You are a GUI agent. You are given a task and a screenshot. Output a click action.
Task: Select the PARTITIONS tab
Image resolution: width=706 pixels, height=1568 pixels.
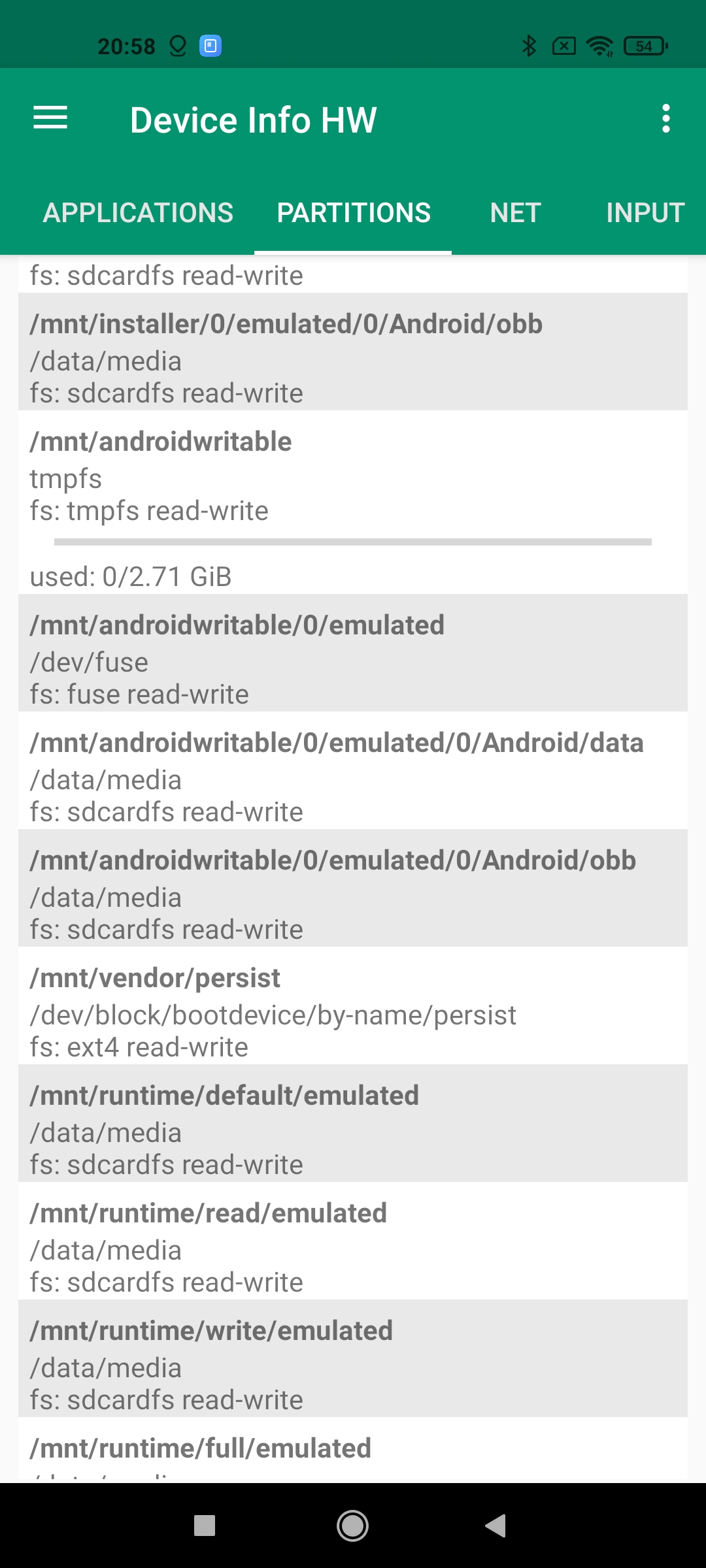pos(354,213)
